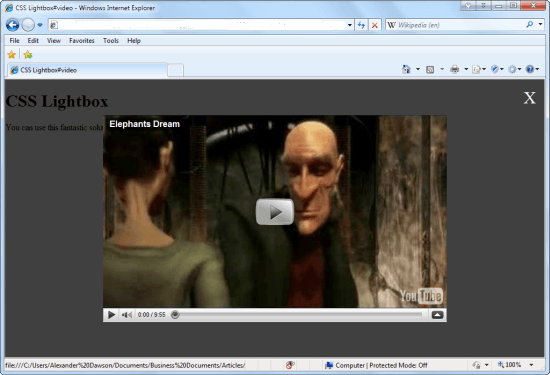Expand the Home button dropdown arrow
This screenshot has width=550, height=375.
[418, 69]
